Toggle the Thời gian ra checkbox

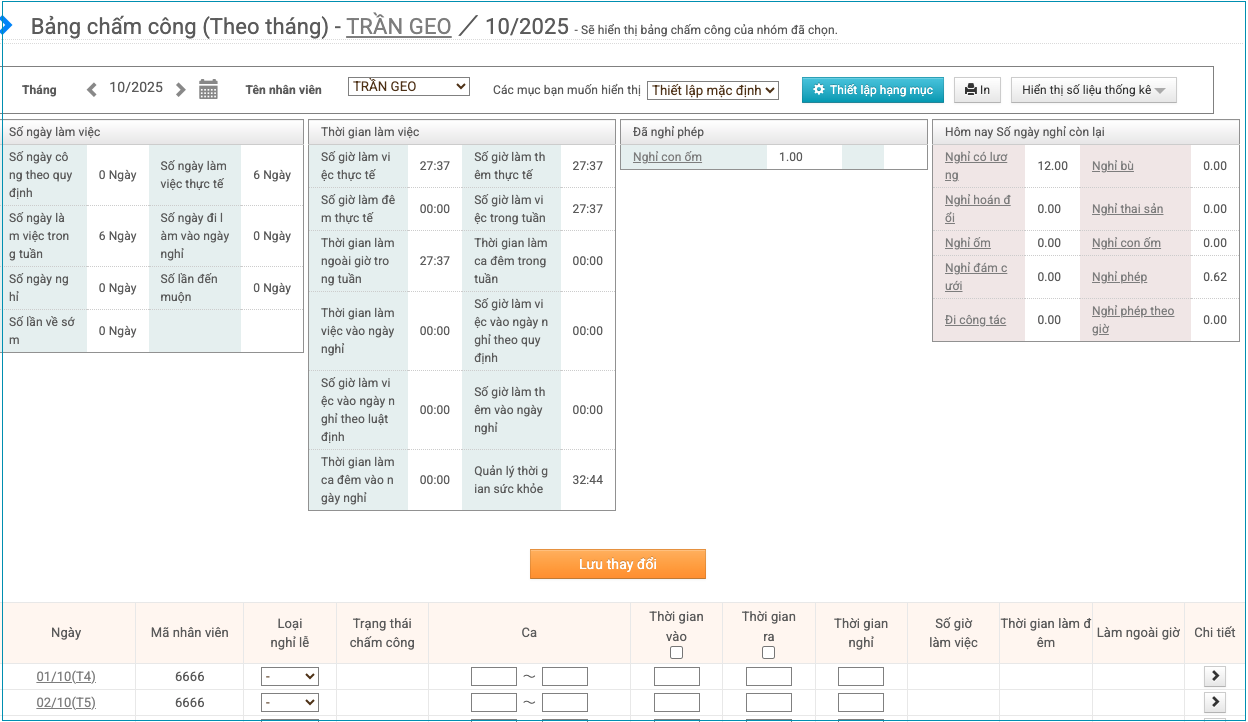(768, 653)
